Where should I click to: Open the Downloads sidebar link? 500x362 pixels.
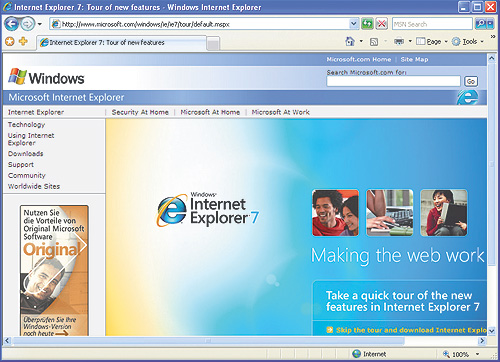(25, 154)
